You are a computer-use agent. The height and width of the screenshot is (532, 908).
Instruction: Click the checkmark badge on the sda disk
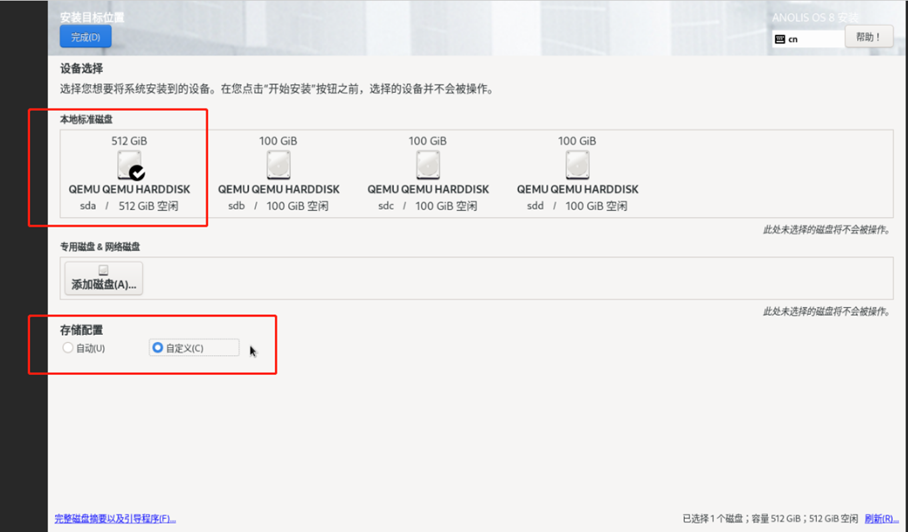coord(137,173)
